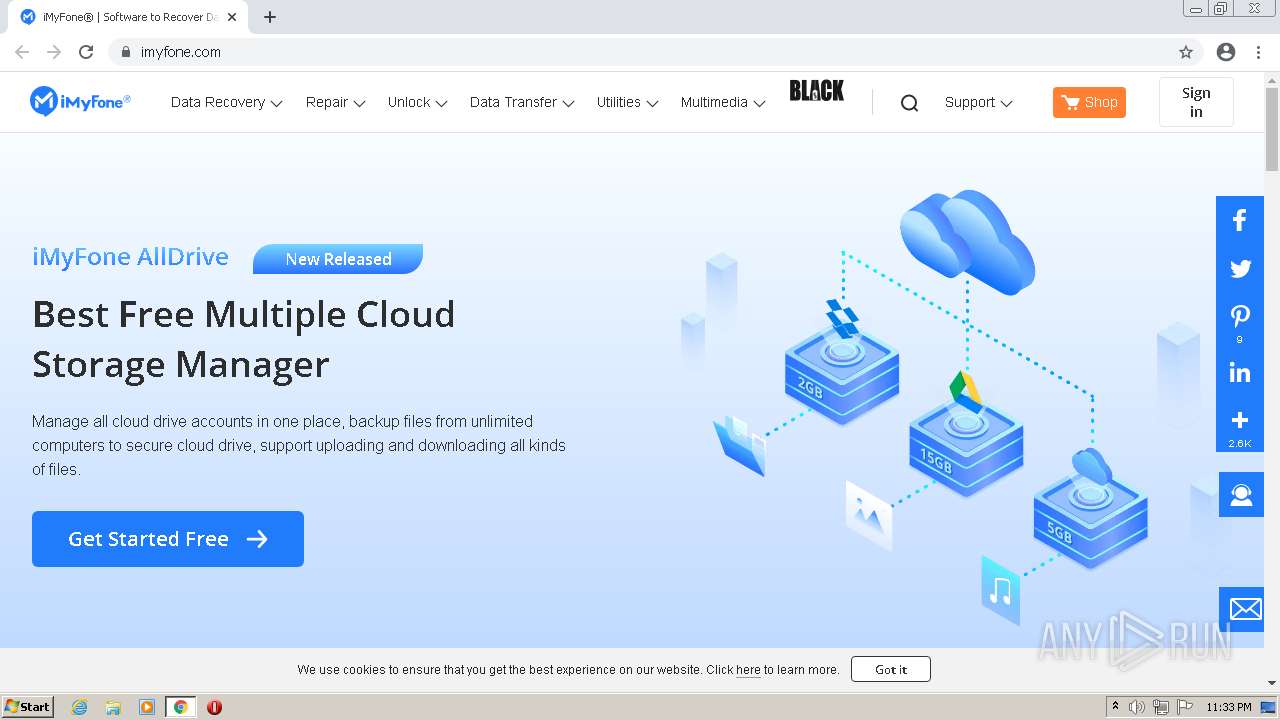Click the Sign in button

[x=1196, y=102]
